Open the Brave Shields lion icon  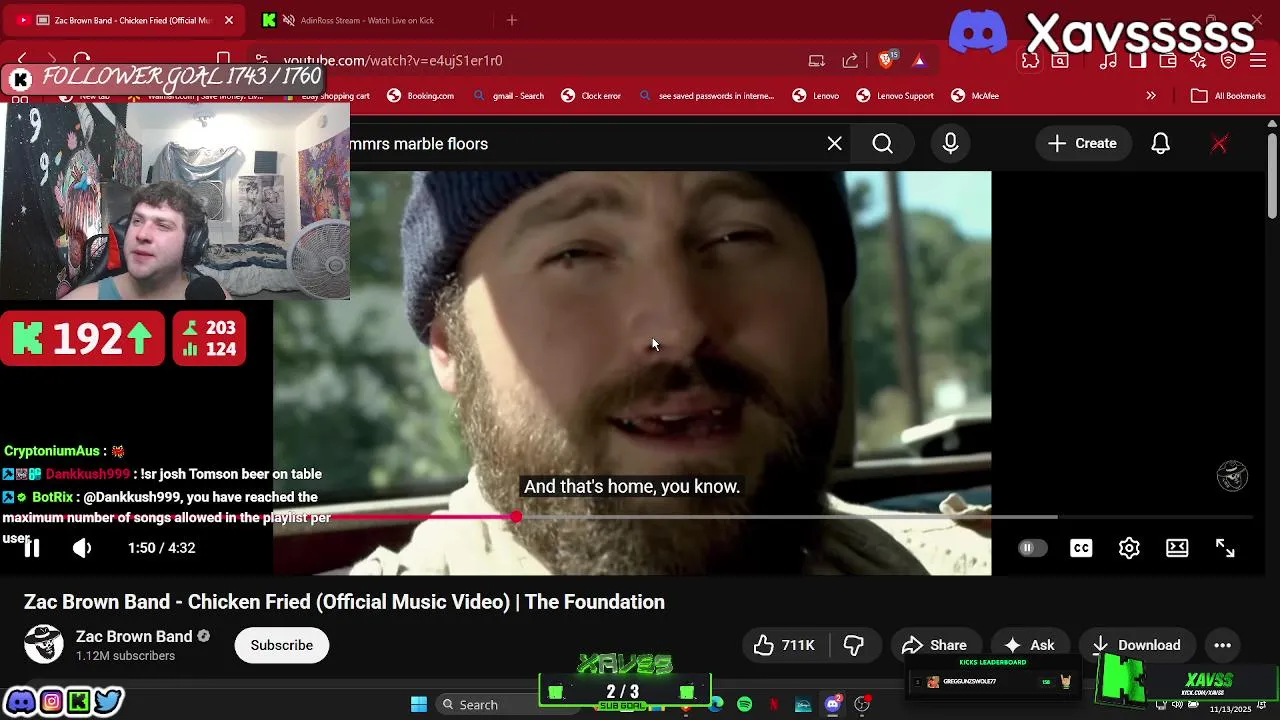[x=886, y=60]
